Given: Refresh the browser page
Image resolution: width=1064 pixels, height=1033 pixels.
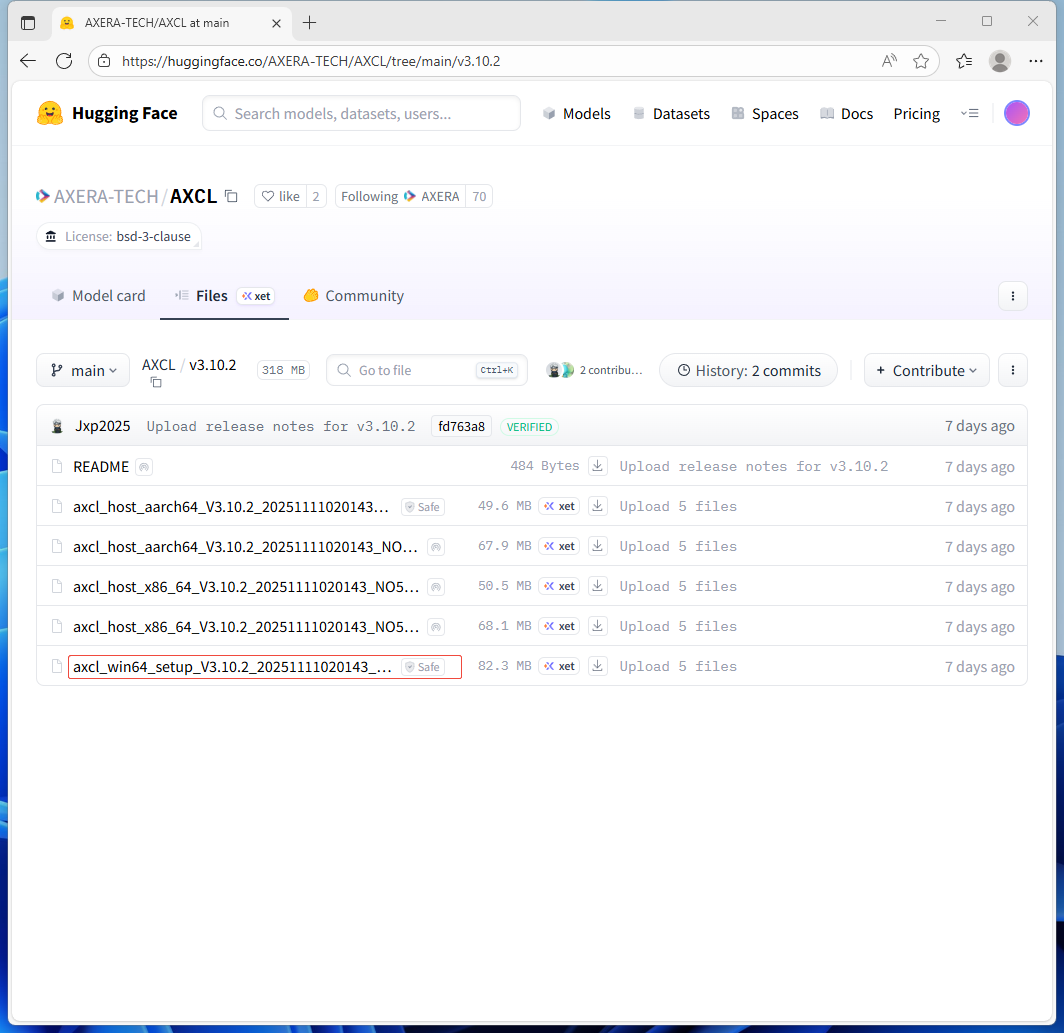Looking at the screenshot, I should pos(64,61).
